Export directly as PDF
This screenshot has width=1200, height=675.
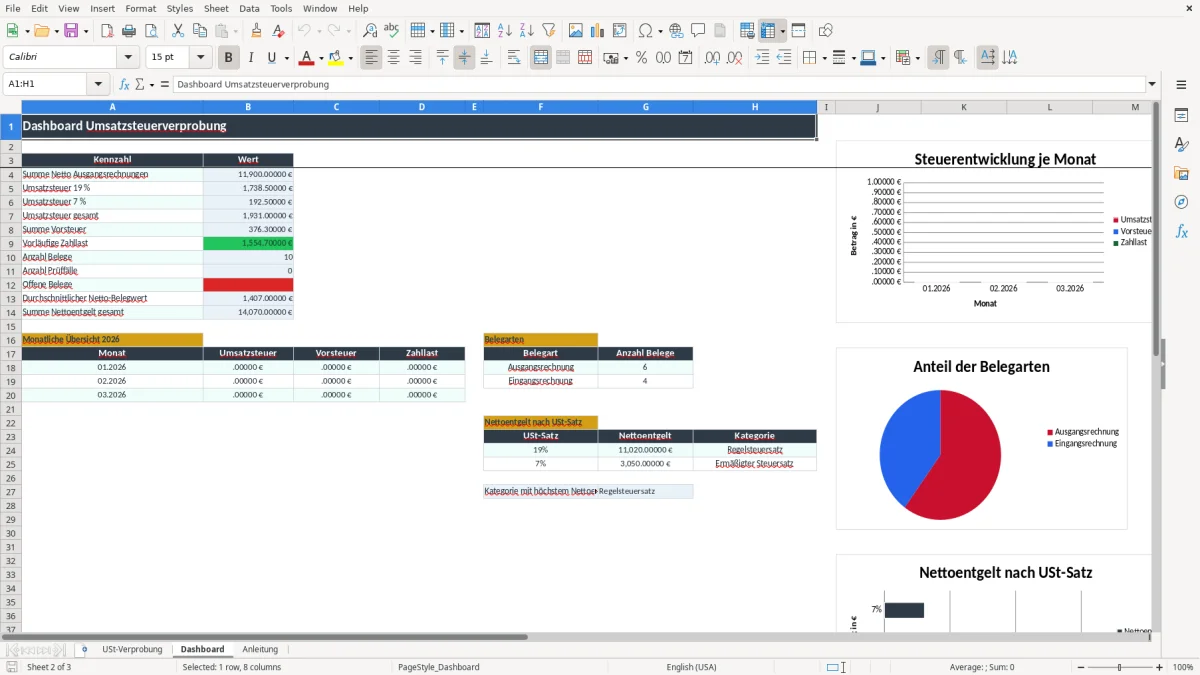(x=107, y=31)
